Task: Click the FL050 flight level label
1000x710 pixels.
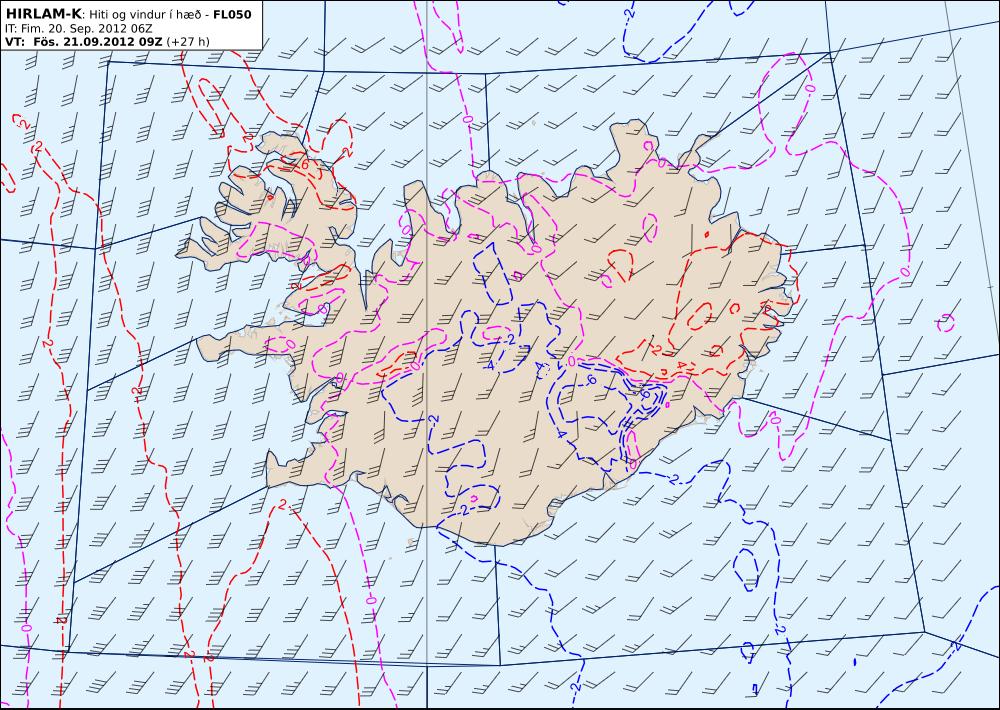Action: click(x=232, y=14)
